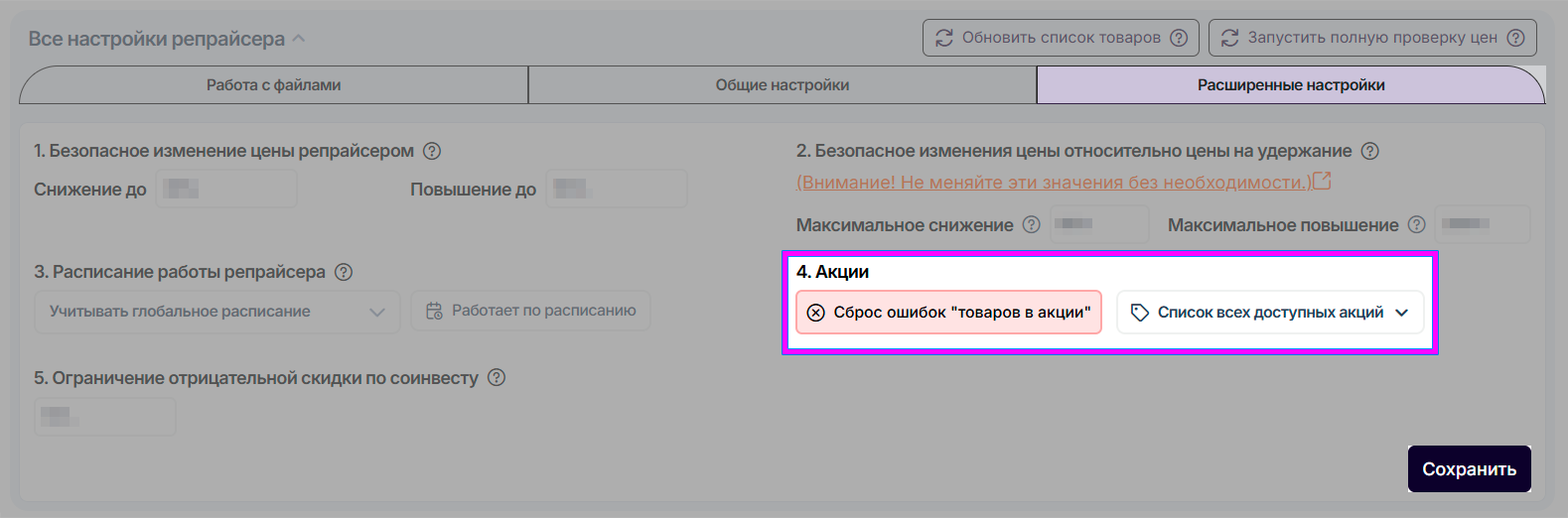Select the Расширенные настройки tab
Viewport: 1568px width, 518px height.
point(1291,85)
